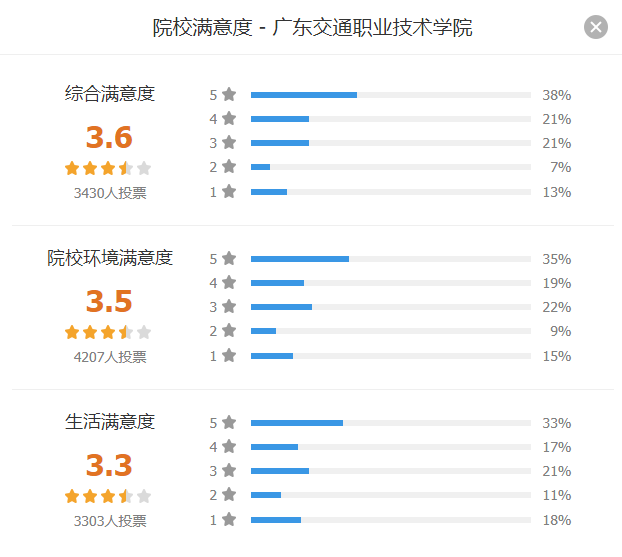Click the orange star rating below 3.3

(x=108, y=496)
